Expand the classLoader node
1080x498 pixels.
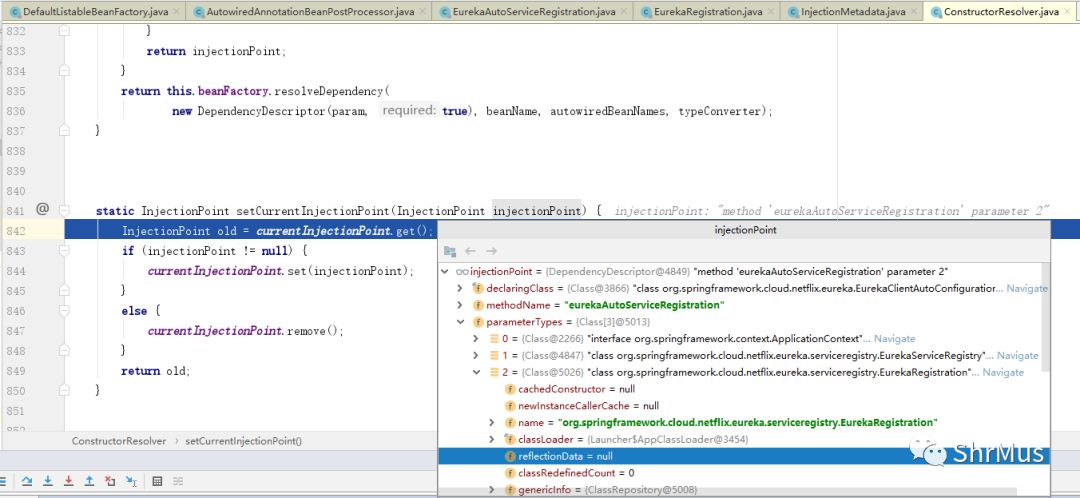(x=492, y=439)
